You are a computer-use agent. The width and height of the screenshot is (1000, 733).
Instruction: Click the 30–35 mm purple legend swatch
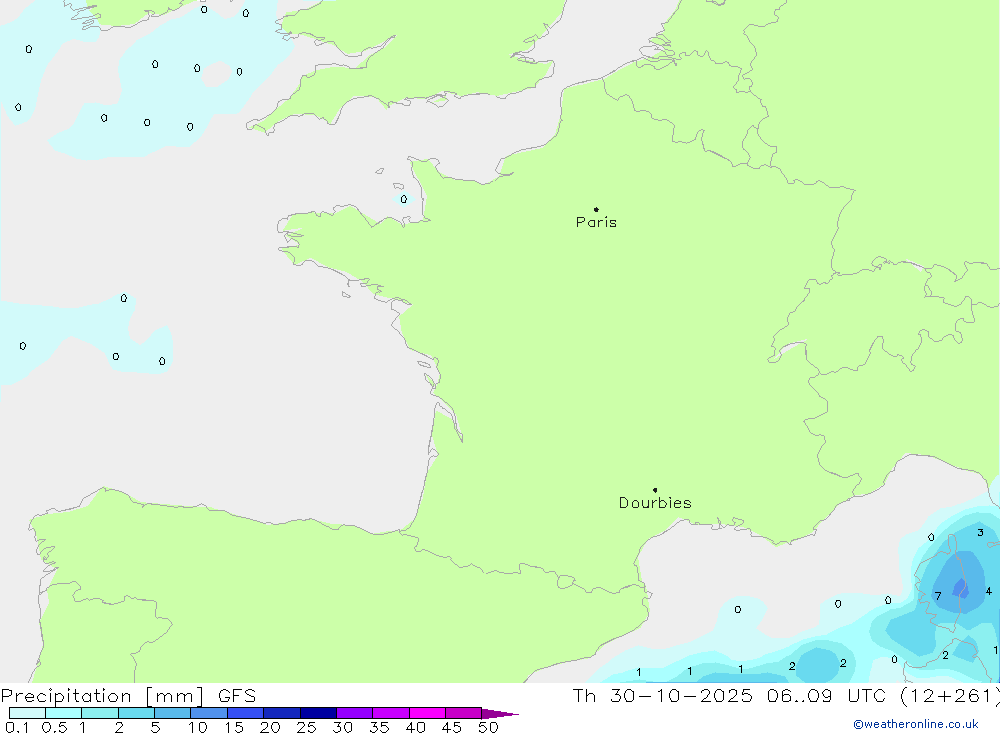355,713
